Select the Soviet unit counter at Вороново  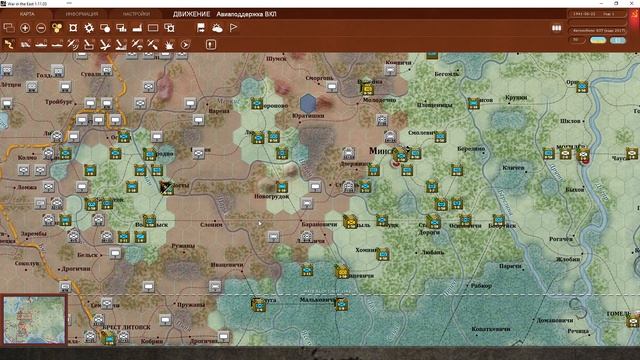click(257, 103)
